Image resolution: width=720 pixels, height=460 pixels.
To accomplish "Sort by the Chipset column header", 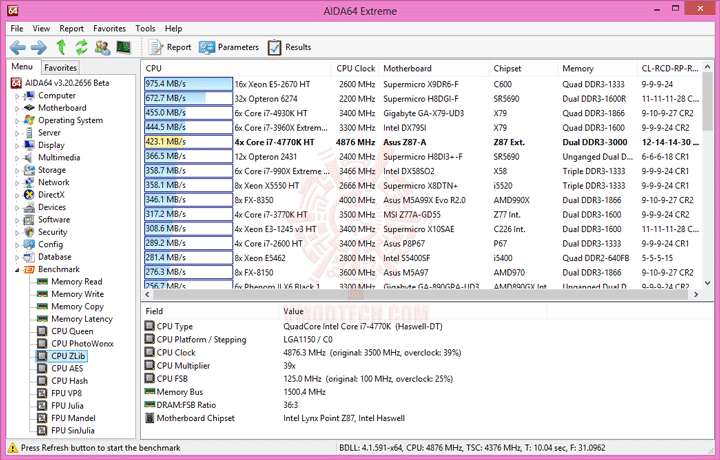I will (x=523, y=68).
